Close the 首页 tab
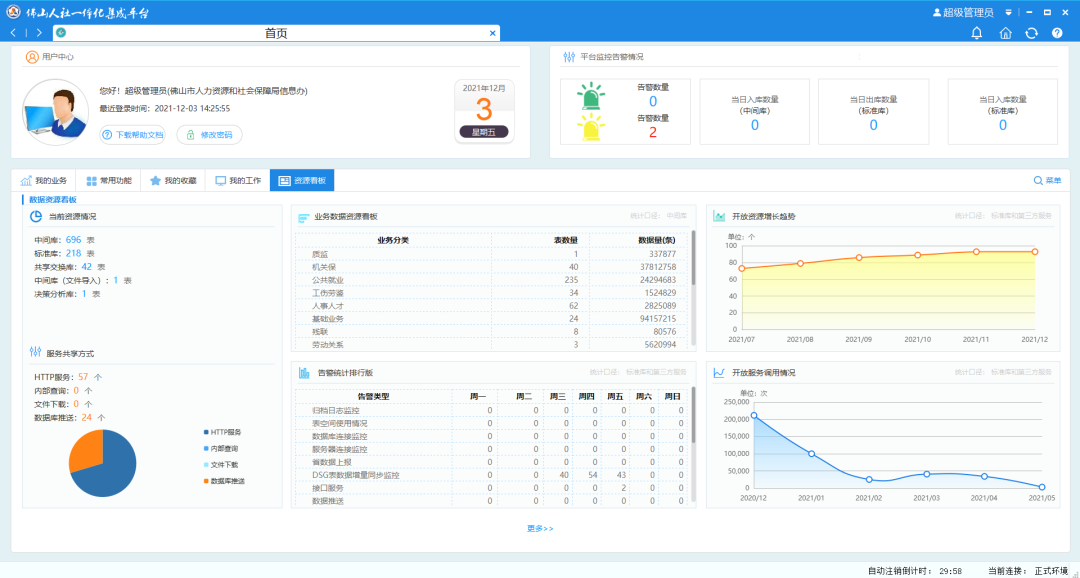The width and height of the screenshot is (1080, 578). pos(492,33)
